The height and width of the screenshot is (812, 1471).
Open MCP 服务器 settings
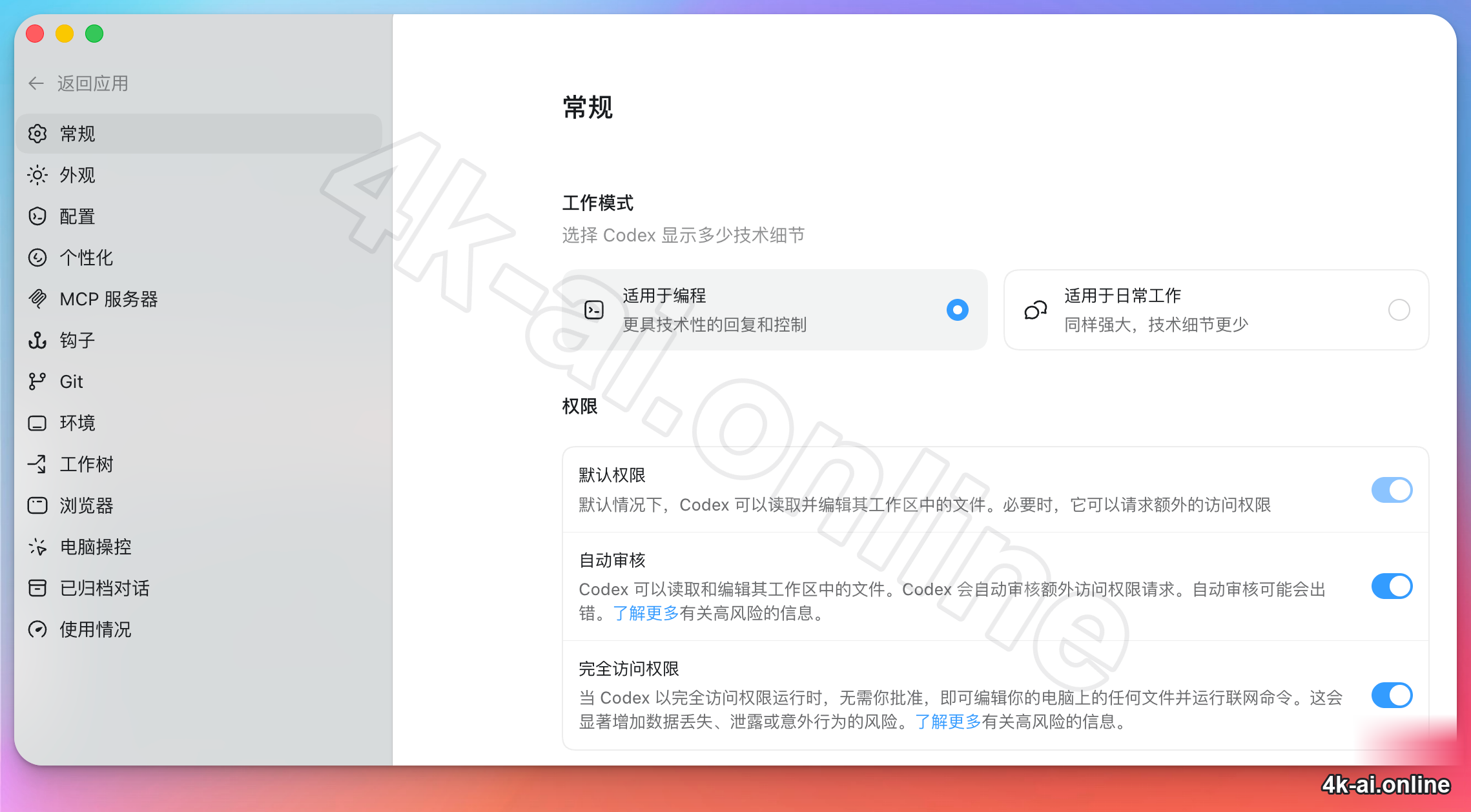pos(200,299)
